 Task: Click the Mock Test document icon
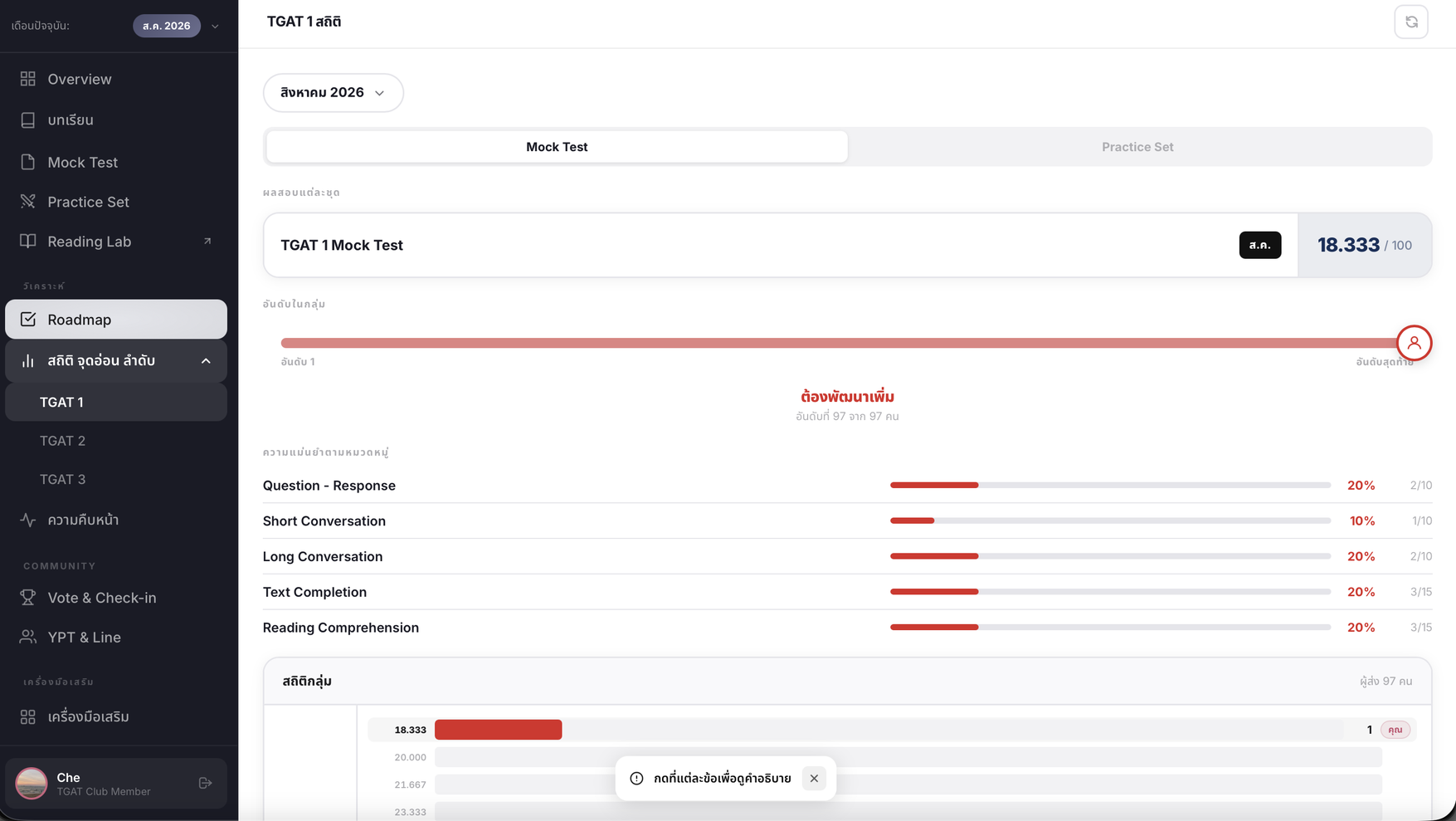tap(28, 162)
